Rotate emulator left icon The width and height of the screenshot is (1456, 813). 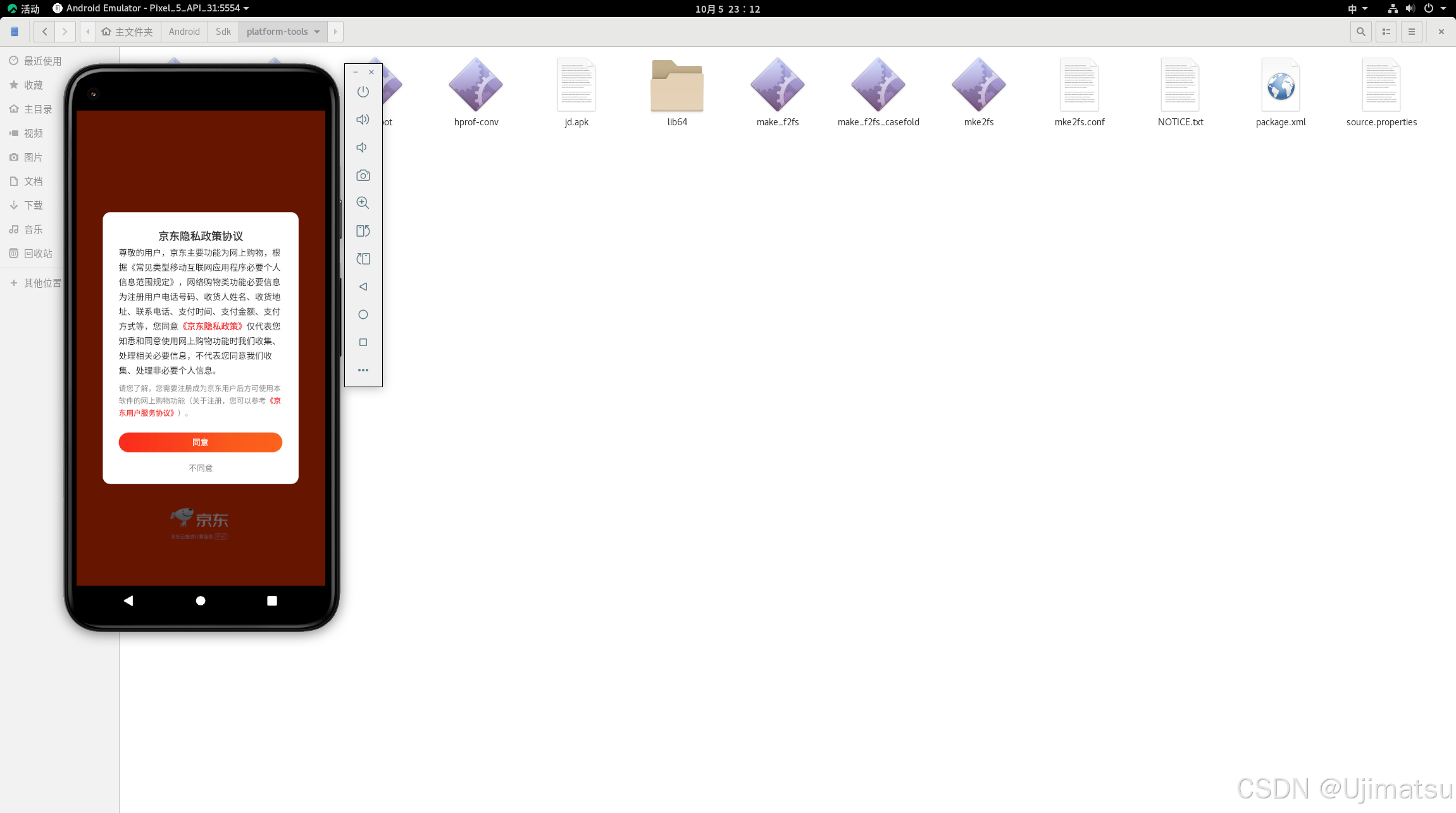coord(363,231)
